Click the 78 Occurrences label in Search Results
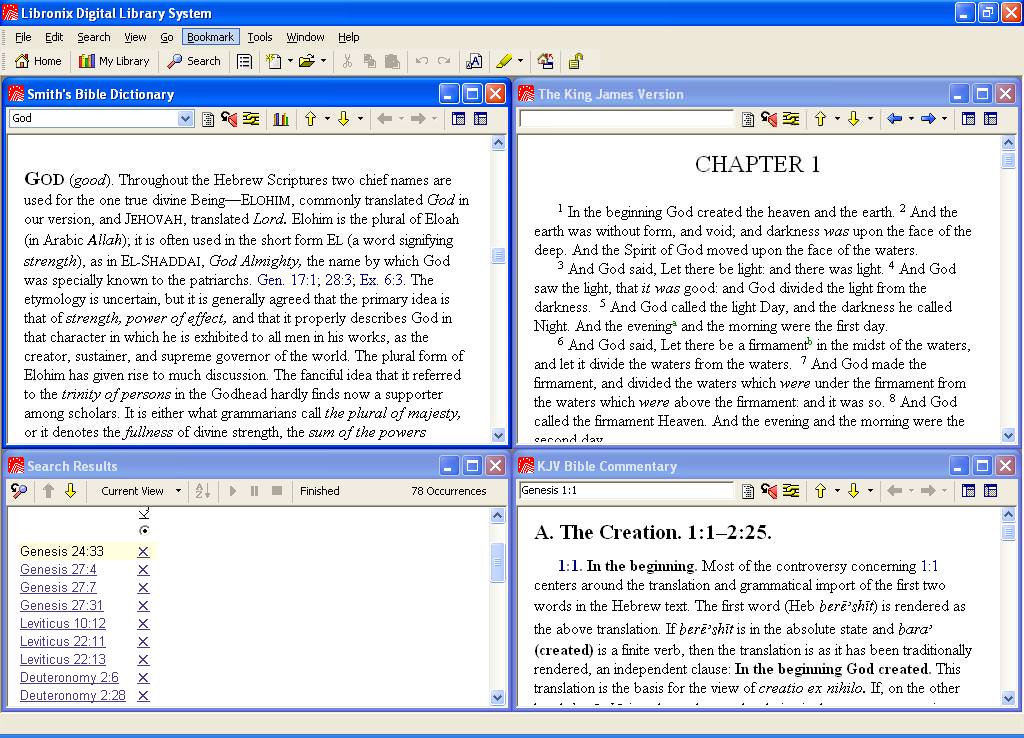This screenshot has height=738, width=1024. tap(449, 491)
